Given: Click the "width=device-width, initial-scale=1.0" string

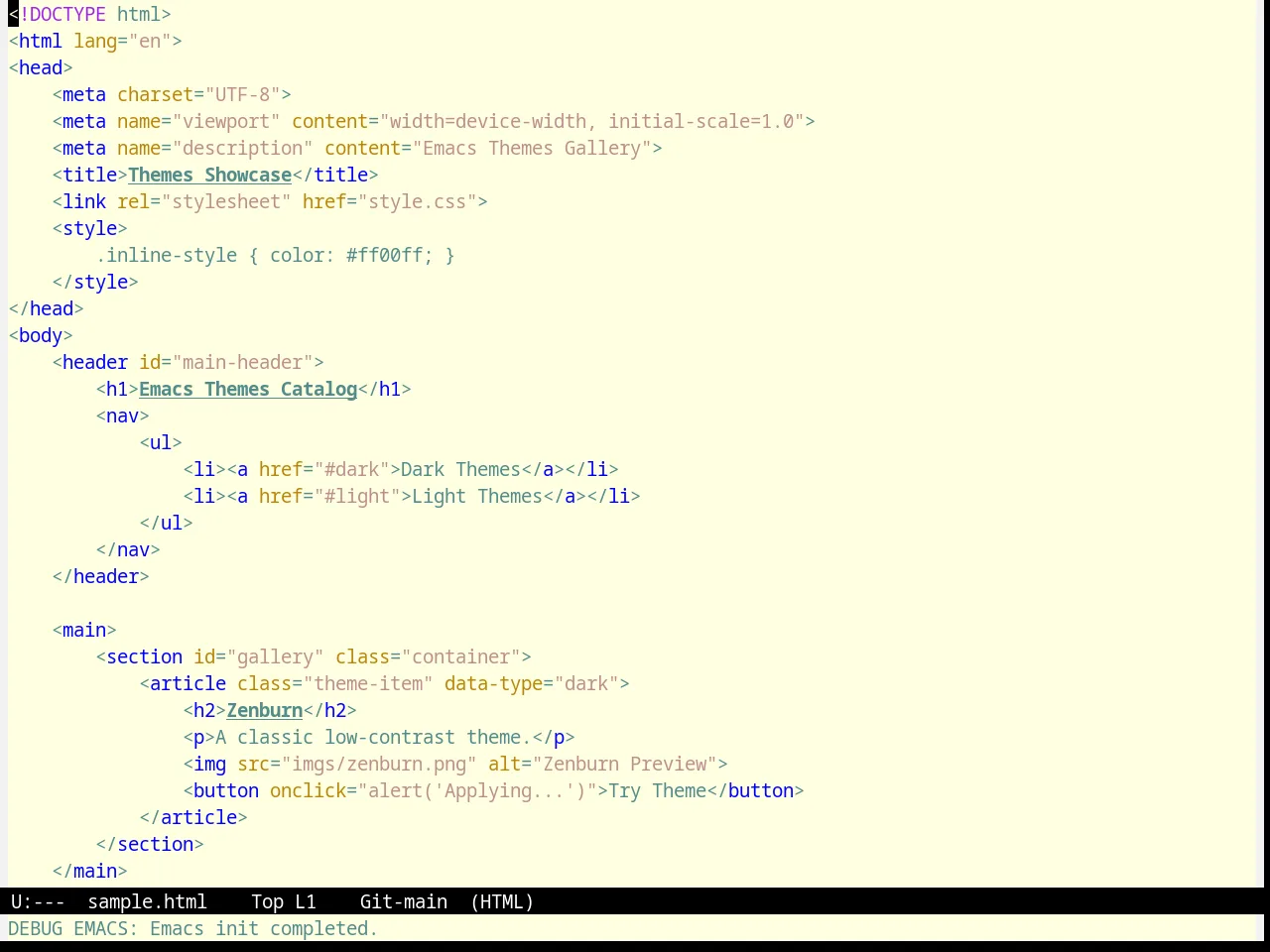Looking at the screenshot, I should pyautogui.click(x=591, y=121).
